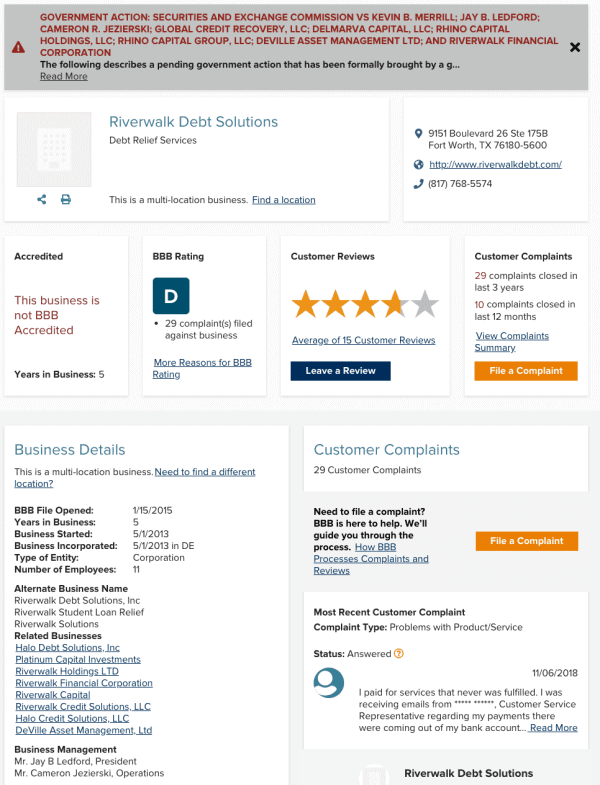Click '29 complaints closed in last 3 years'

526,282
